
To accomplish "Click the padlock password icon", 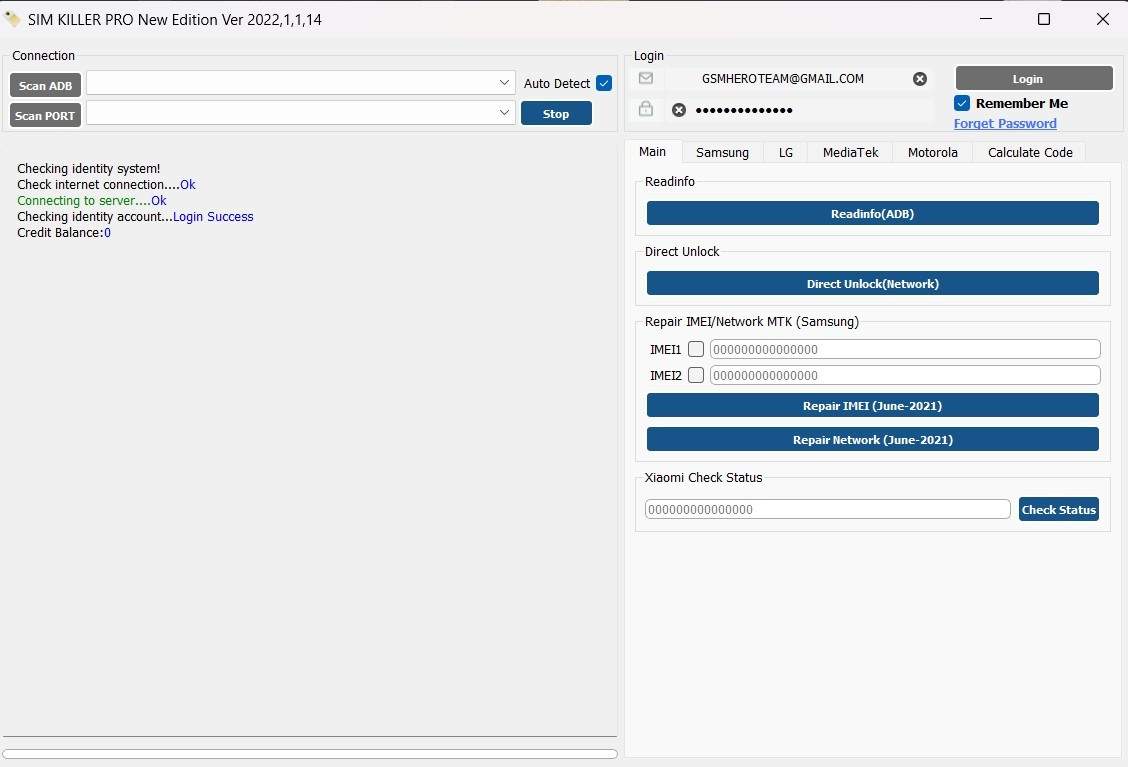I will [x=646, y=109].
